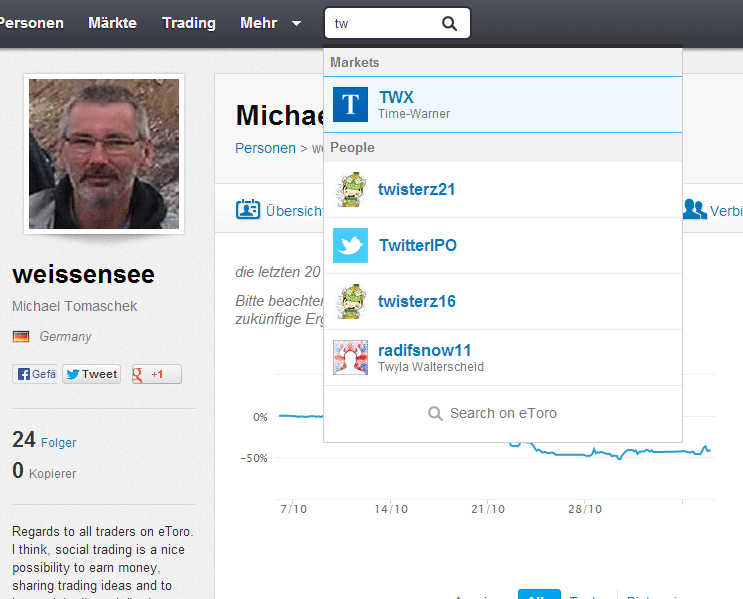Screen dimensions: 743x599
Task: Click the Personen breadcrumb link
Action: 265,148
